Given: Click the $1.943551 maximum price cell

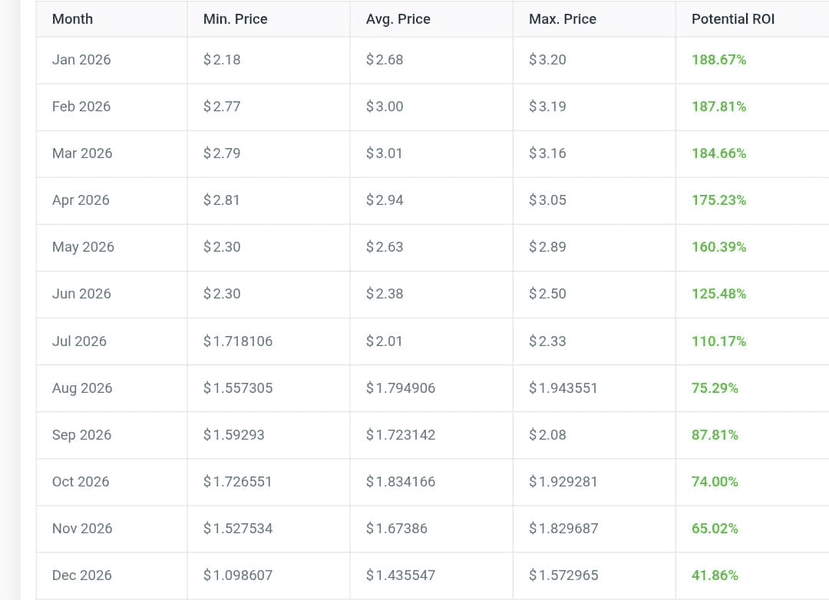Looking at the screenshot, I should 563,388.
